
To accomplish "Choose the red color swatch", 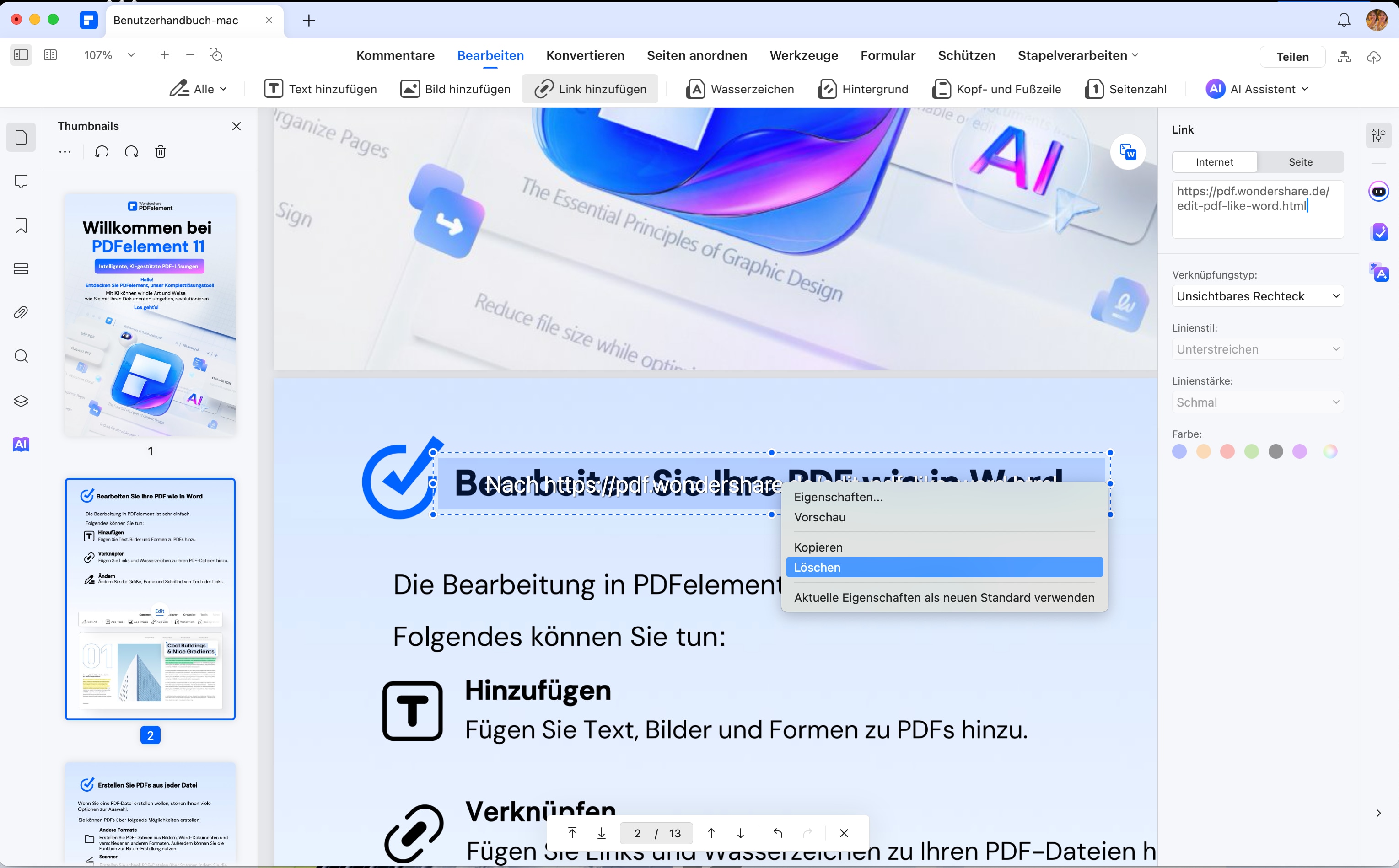I will (1227, 452).
